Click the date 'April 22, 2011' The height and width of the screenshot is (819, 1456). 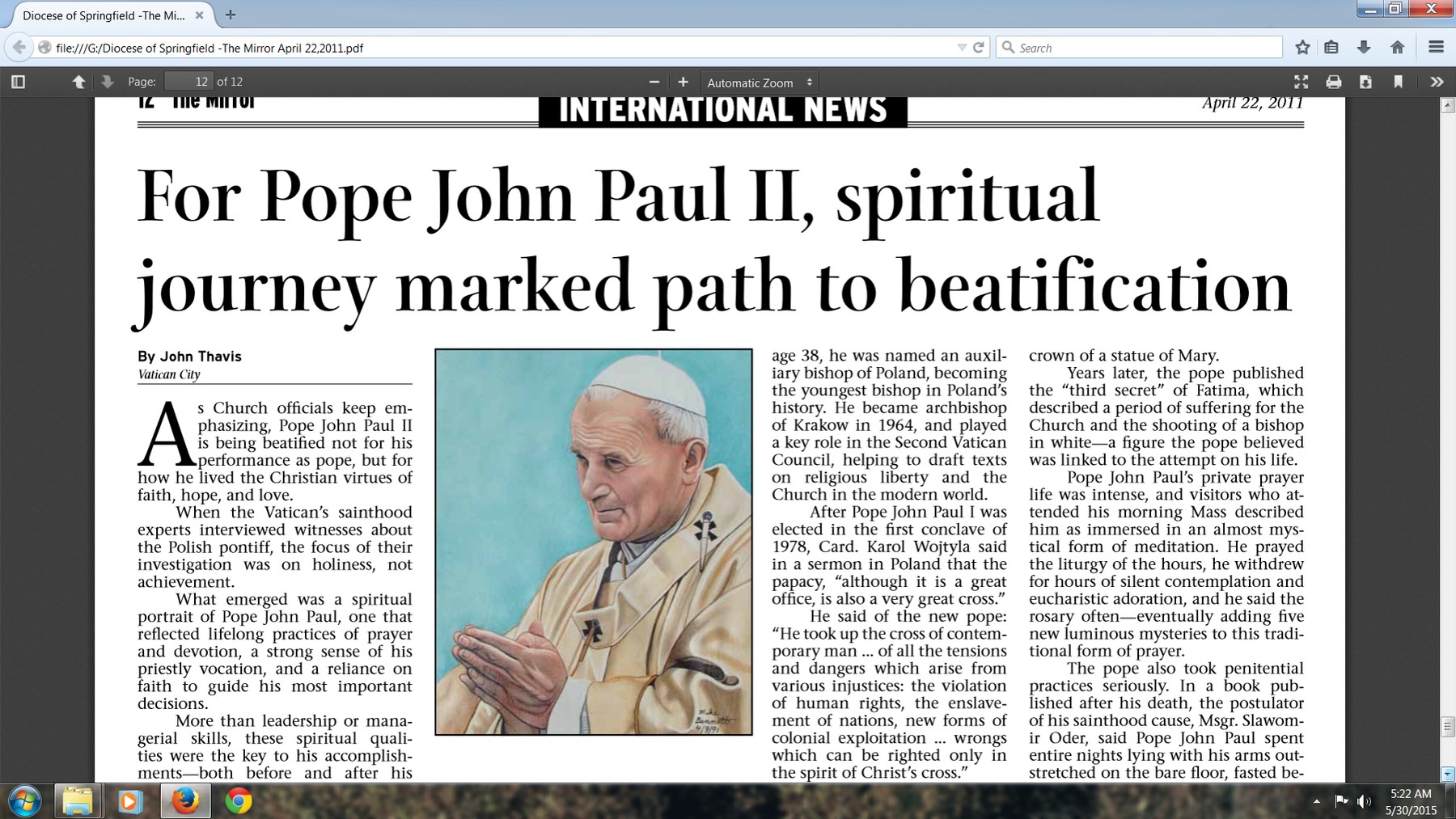pos(1252,103)
